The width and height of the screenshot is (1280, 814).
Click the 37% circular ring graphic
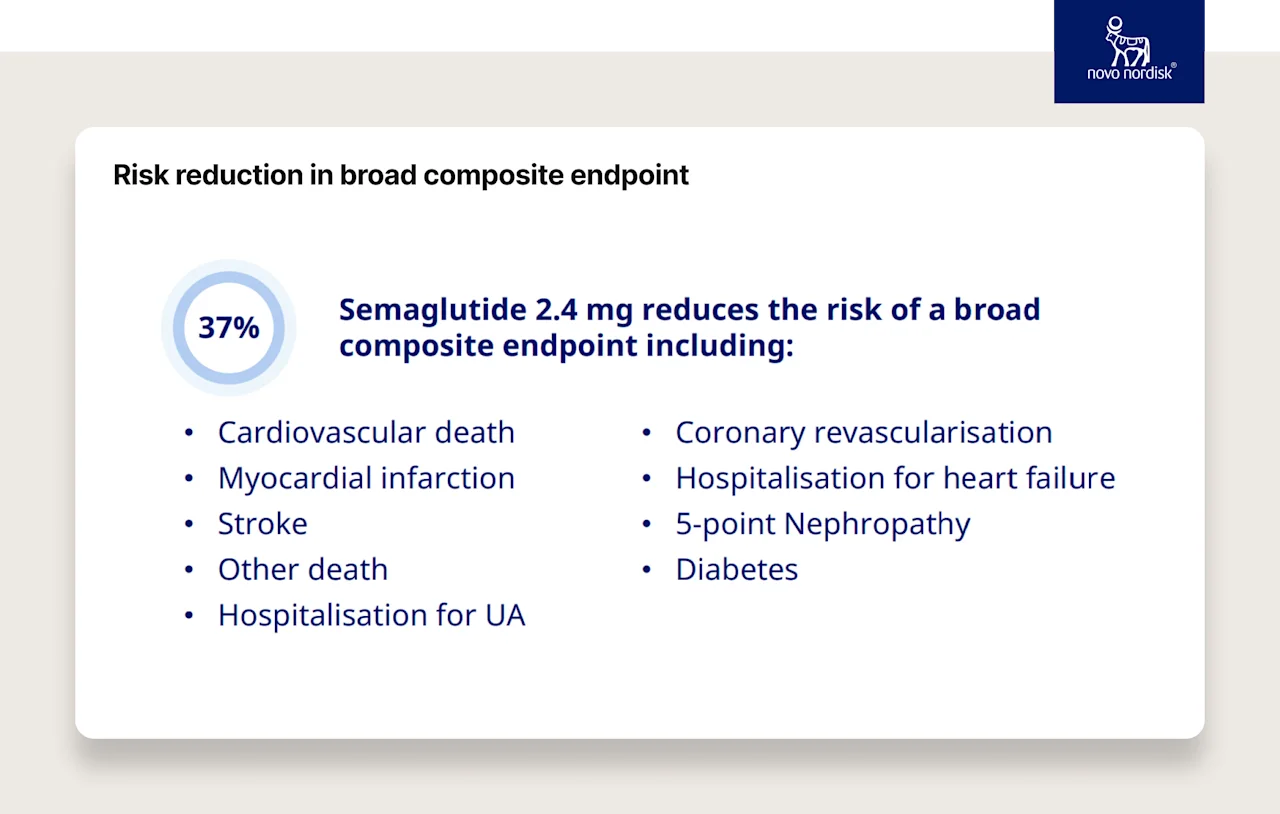tap(229, 328)
